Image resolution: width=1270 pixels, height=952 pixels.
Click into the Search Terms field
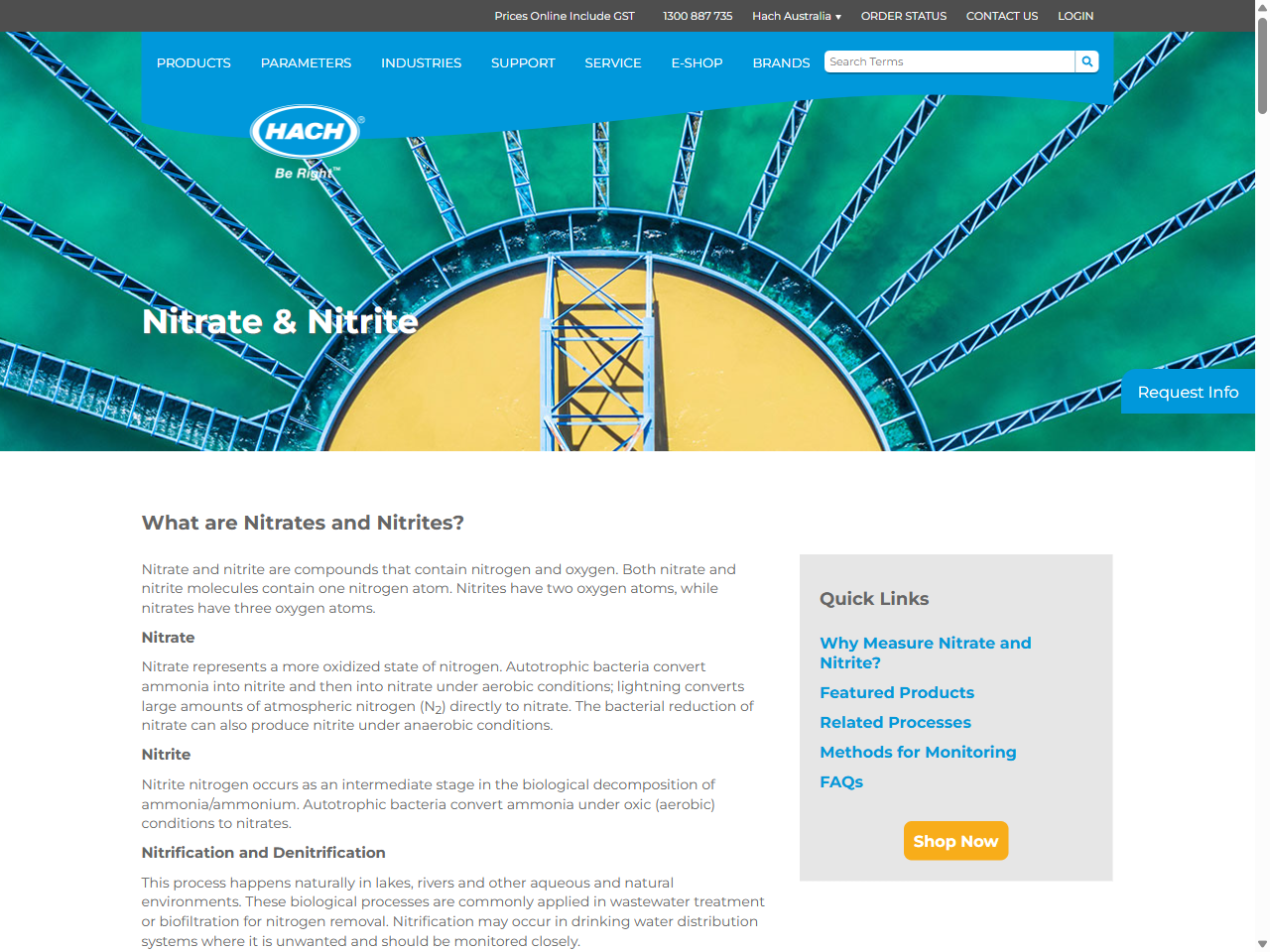click(949, 61)
